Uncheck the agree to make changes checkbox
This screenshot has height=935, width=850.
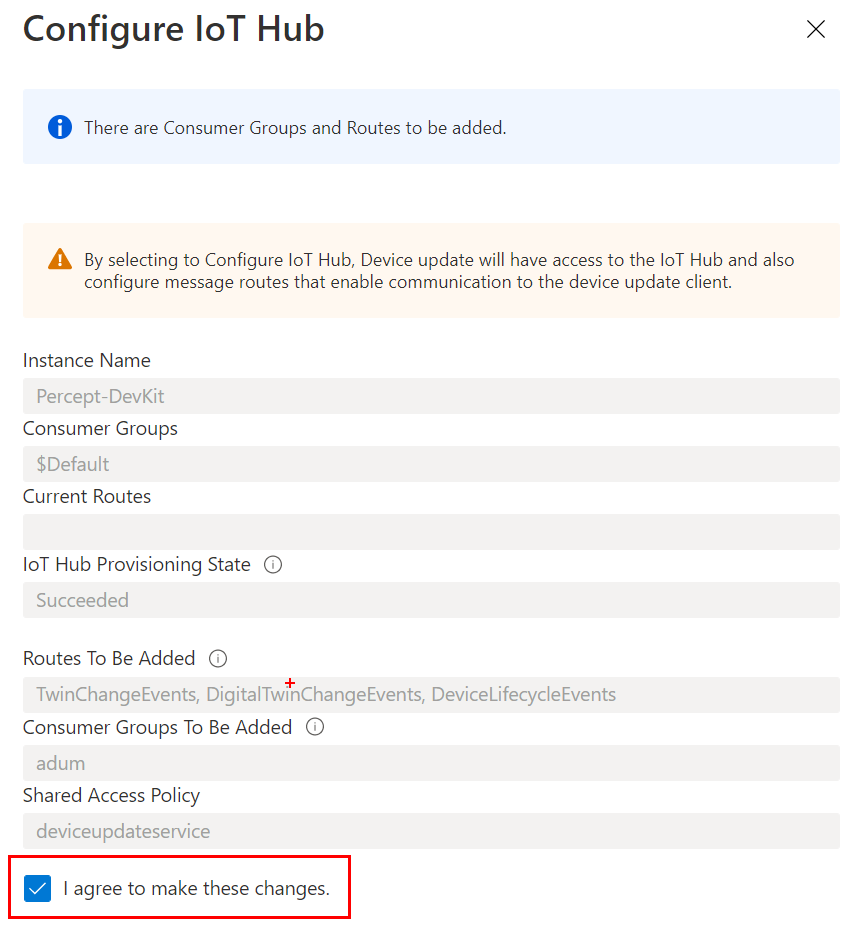pos(38,888)
